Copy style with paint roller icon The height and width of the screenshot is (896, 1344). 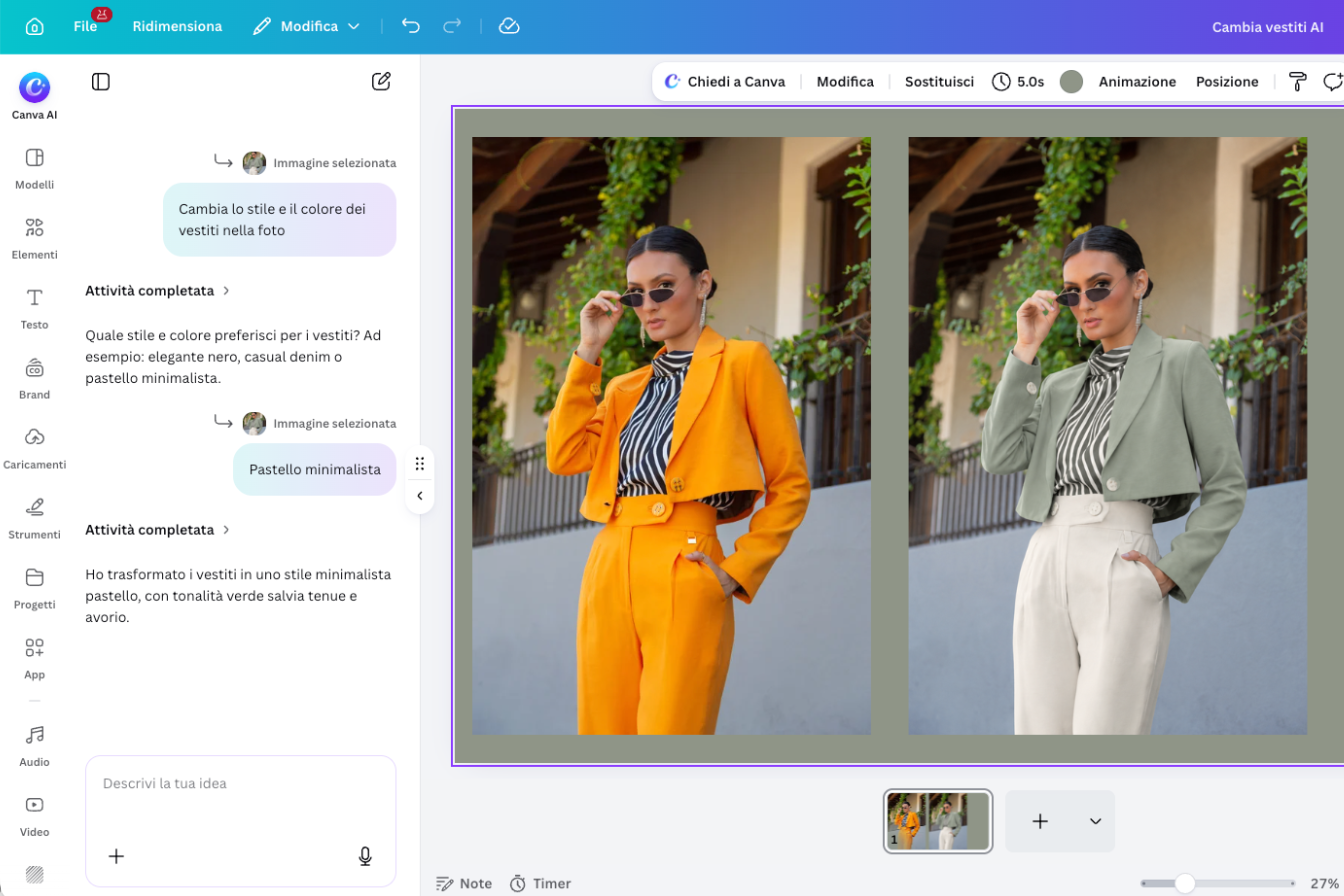pyautogui.click(x=1298, y=82)
